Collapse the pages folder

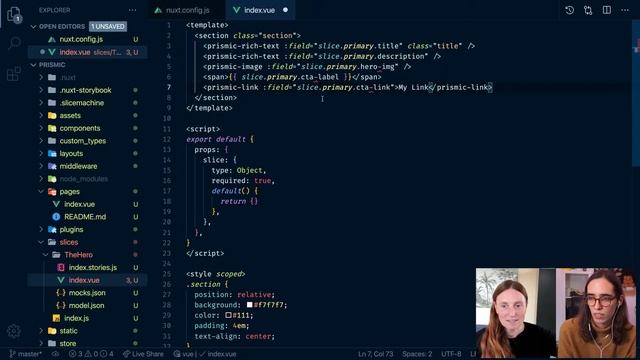coord(88,191)
